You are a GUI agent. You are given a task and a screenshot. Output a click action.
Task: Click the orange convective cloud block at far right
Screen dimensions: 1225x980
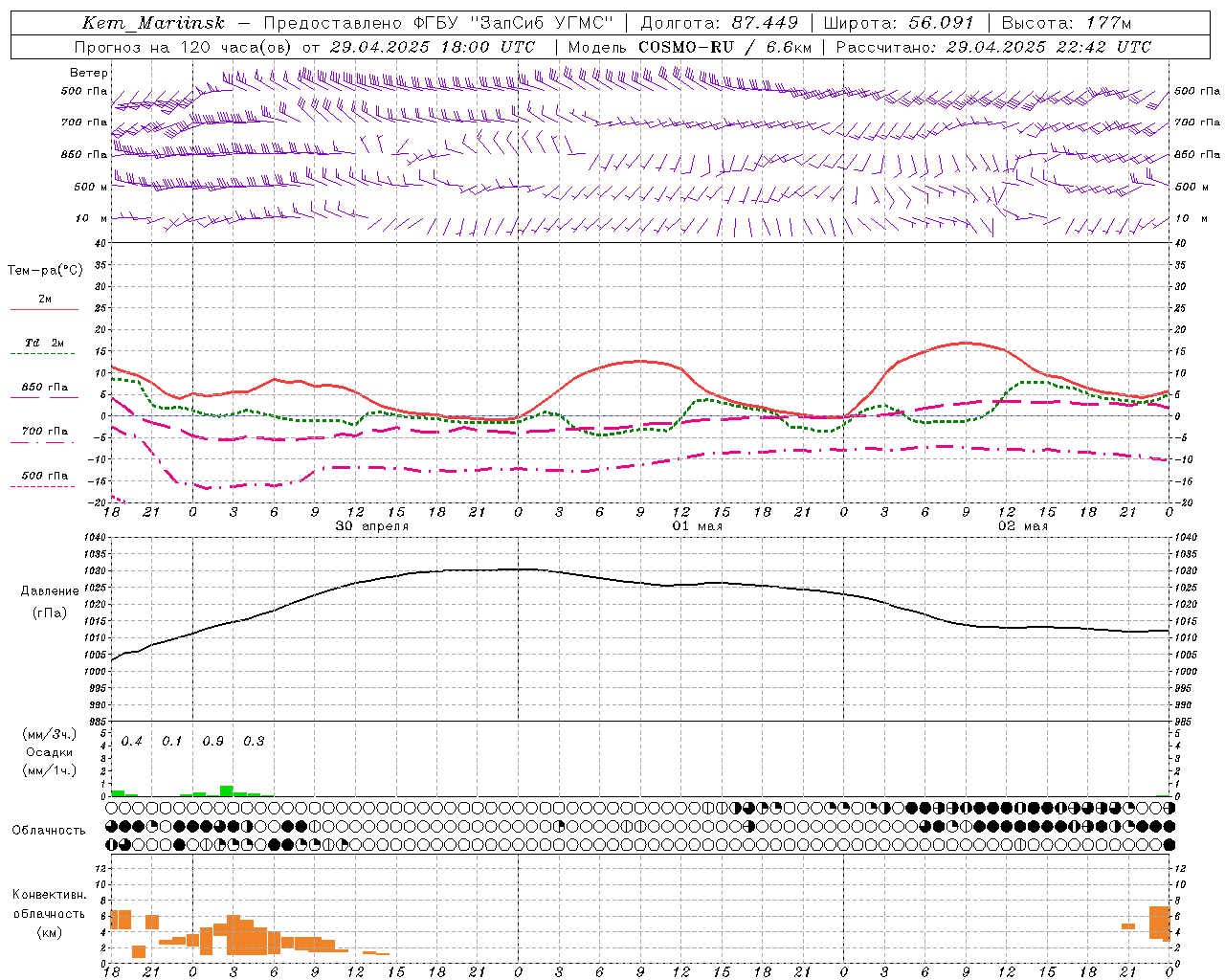1160,923
